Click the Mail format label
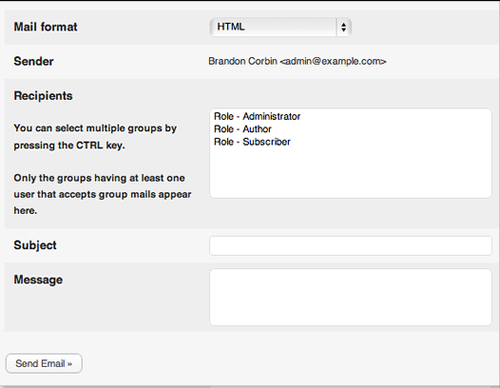The height and width of the screenshot is (388, 500). pyautogui.click(x=46, y=27)
